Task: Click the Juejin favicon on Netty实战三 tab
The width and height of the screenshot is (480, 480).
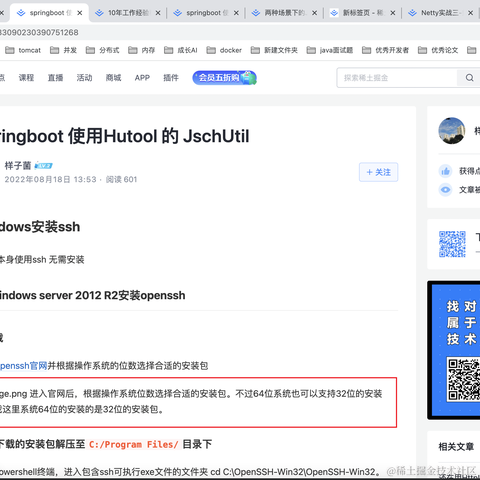Action: (x=412, y=13)
